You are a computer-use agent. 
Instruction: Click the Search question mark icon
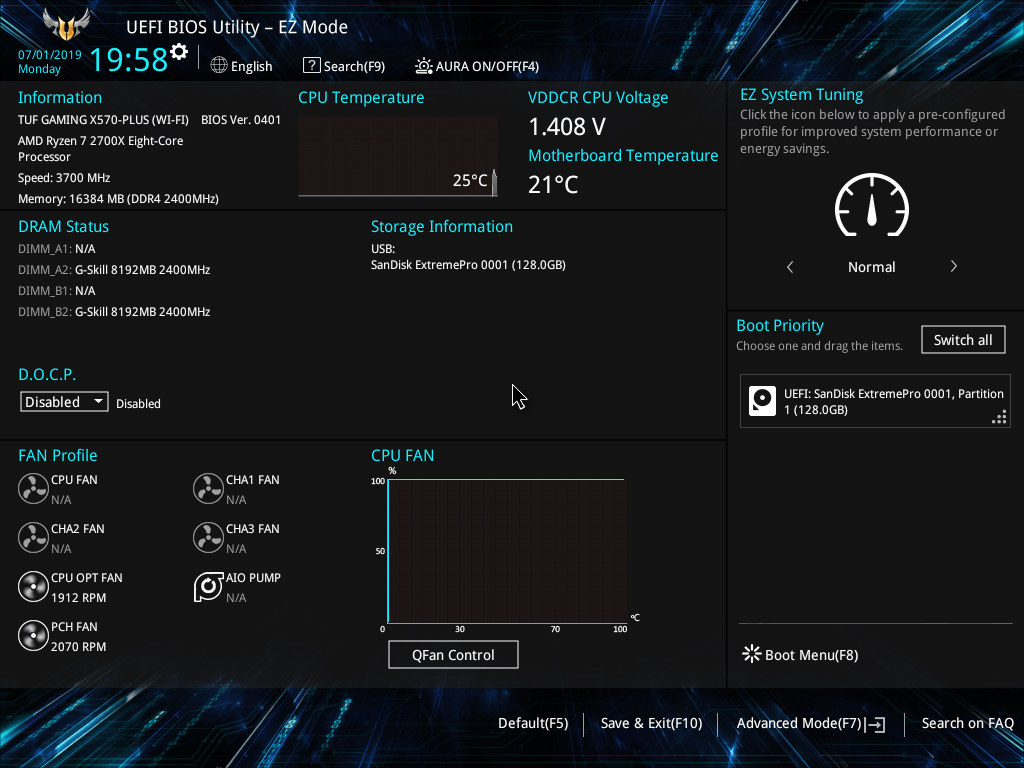(x=312, y=65)
